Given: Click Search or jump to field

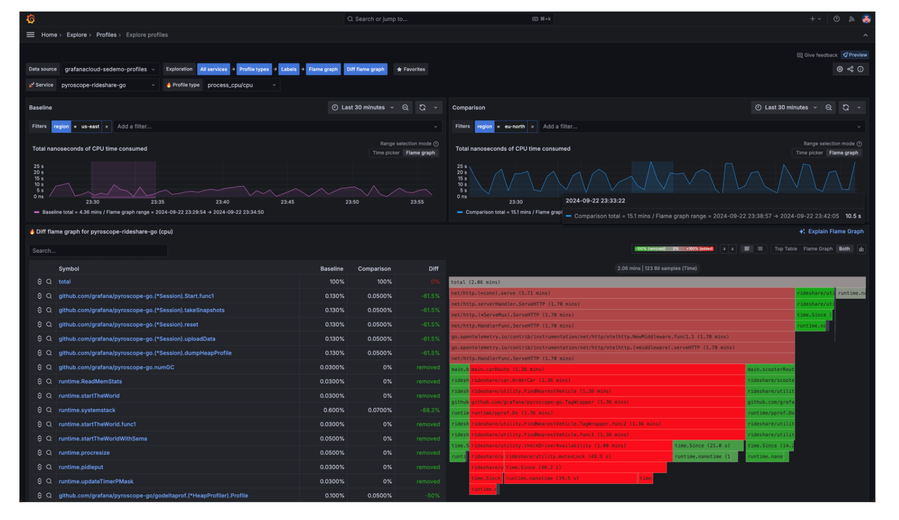Looking at the screenshot, I should tap(448, 19).
